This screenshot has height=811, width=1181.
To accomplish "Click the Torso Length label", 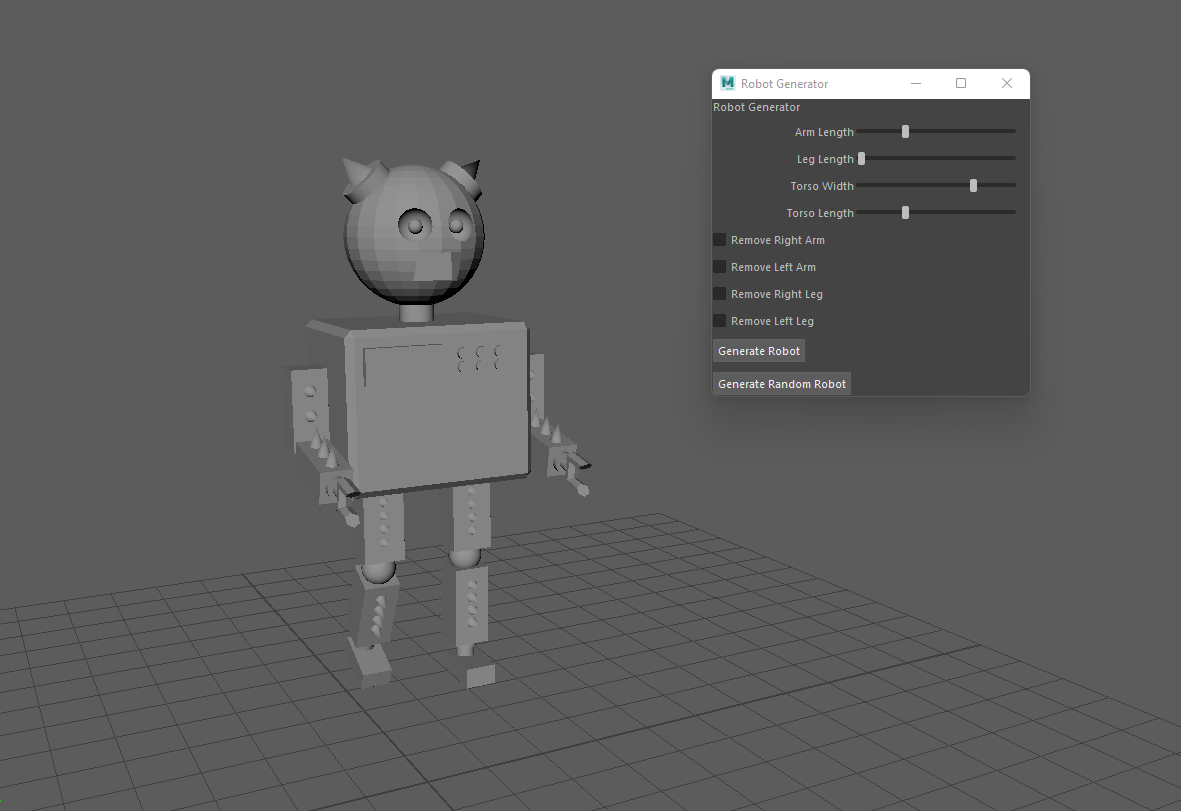I will (x=819, y=213).
